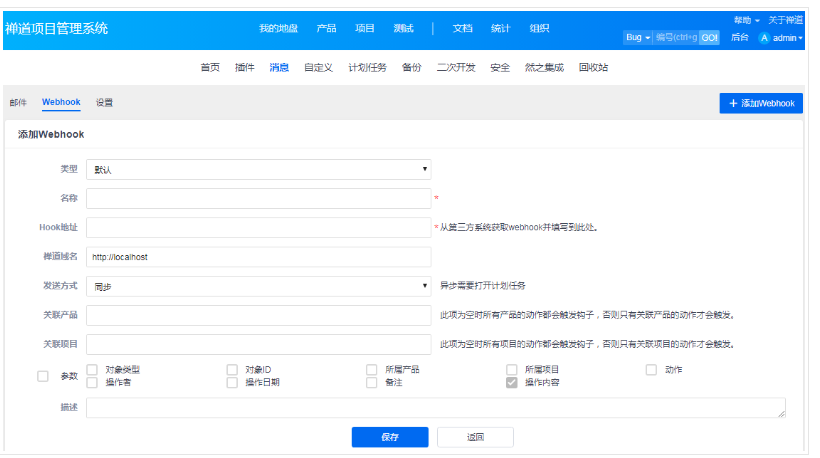Open the Bug search type dropdown

tap(637, 37)
